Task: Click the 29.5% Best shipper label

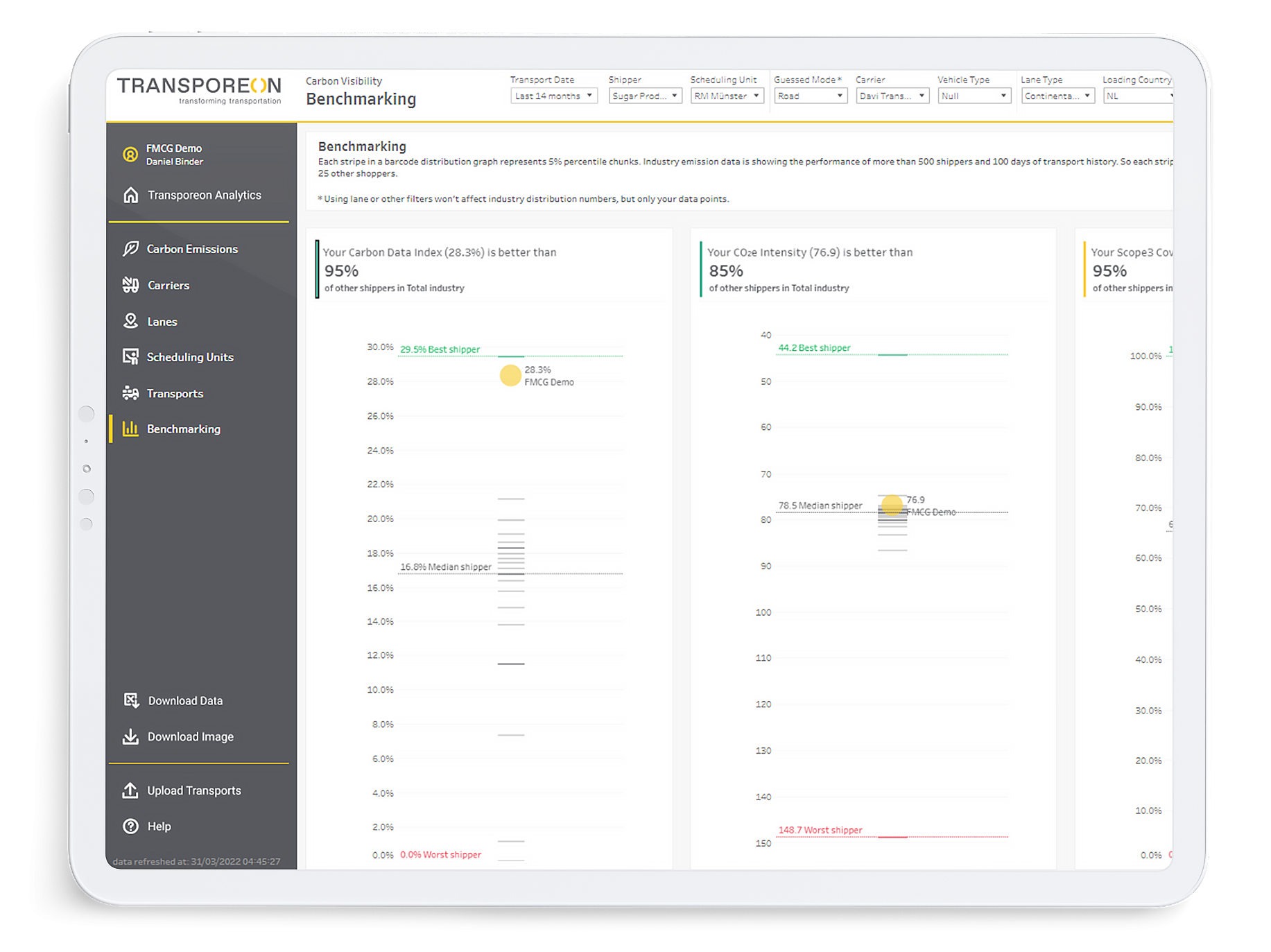Action: (x=440, y=349)
